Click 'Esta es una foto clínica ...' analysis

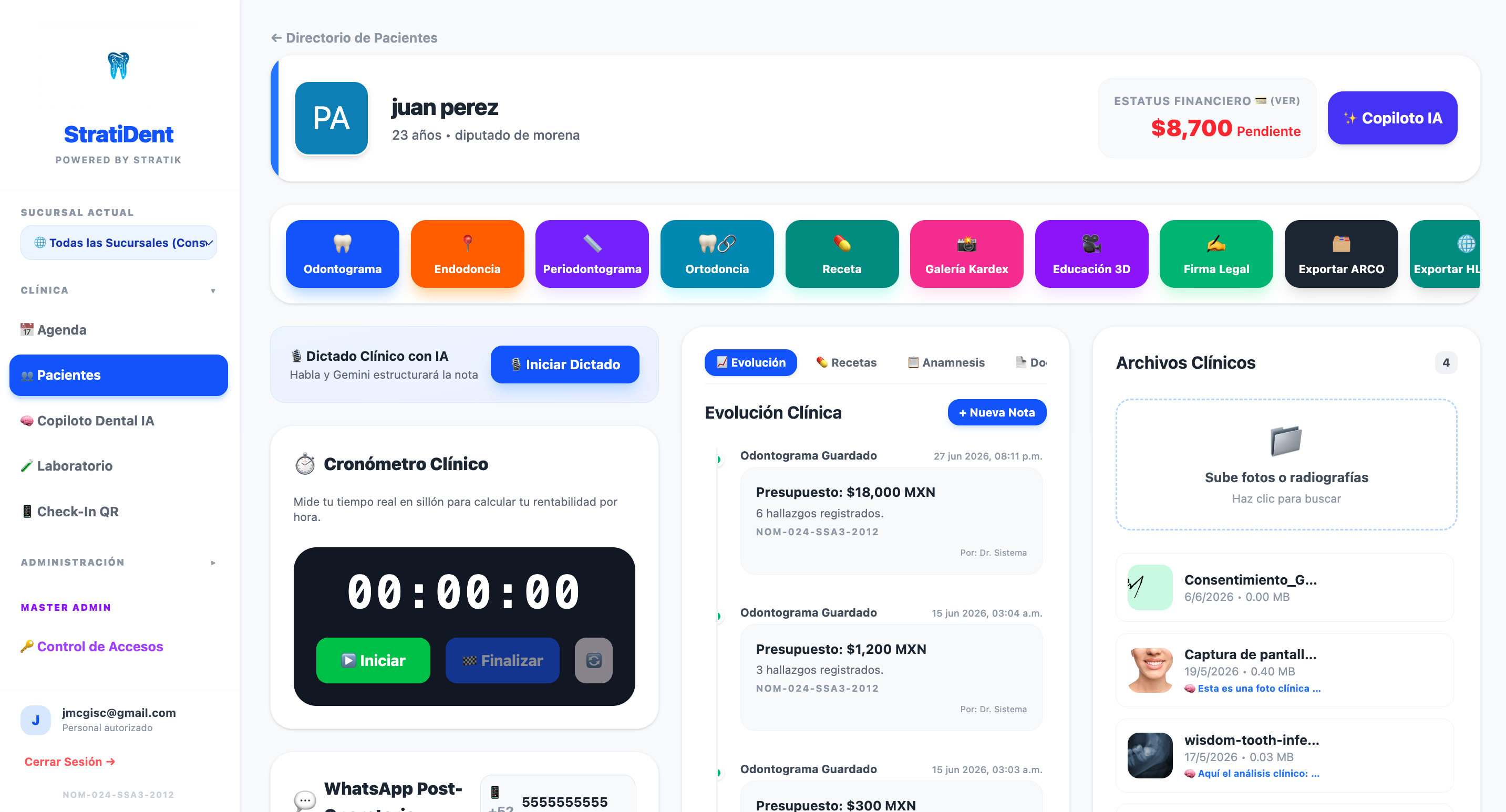click(x=1252, y=688)
